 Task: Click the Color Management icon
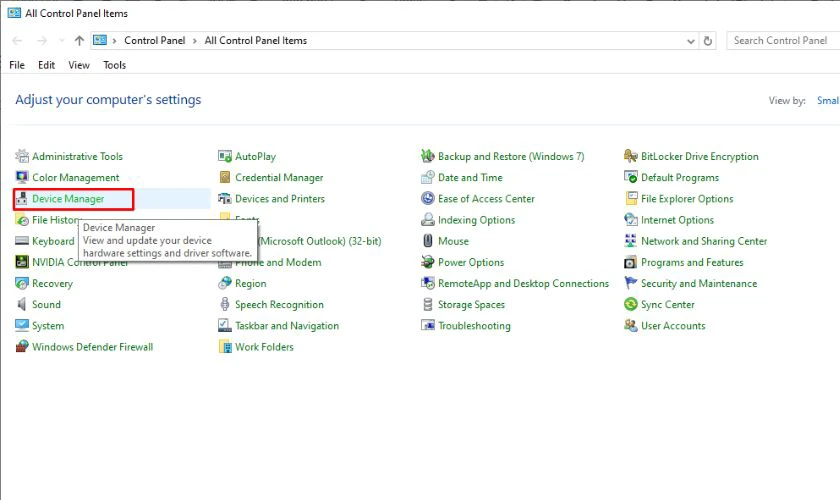click(x=22, y=177)
